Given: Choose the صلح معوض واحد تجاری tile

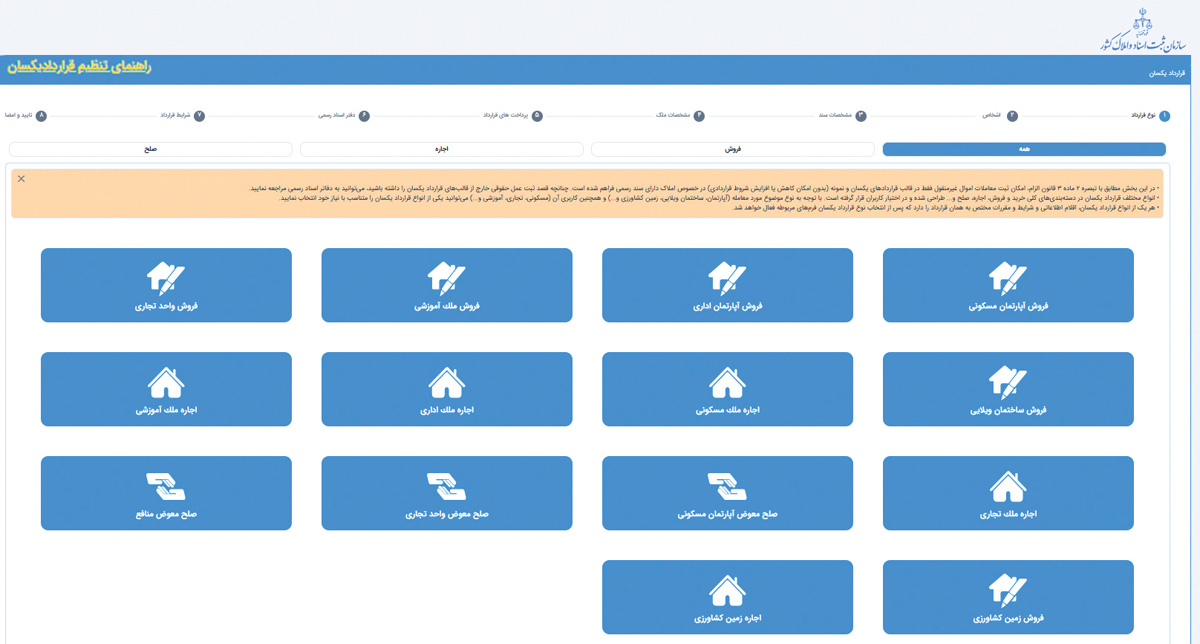Looking at the screenshot, I should coord(447,493).
